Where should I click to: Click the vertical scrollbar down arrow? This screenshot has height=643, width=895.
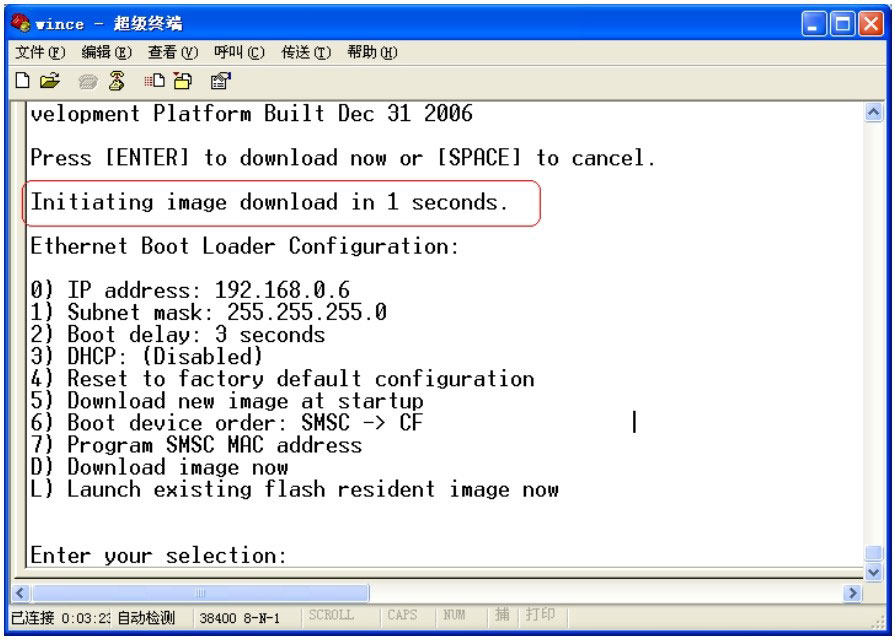point(873,572)
